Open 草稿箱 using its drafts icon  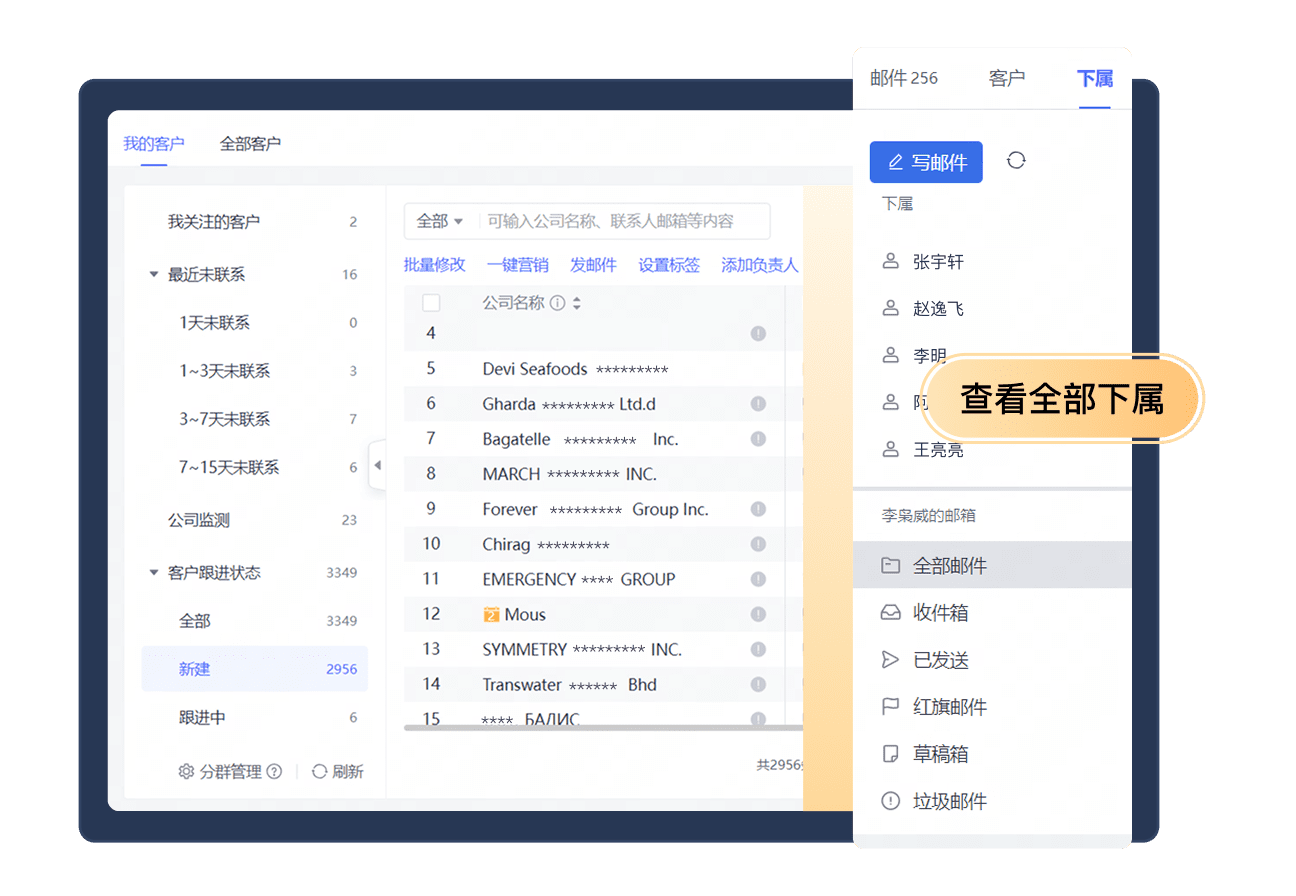click(x=891, y=753)
